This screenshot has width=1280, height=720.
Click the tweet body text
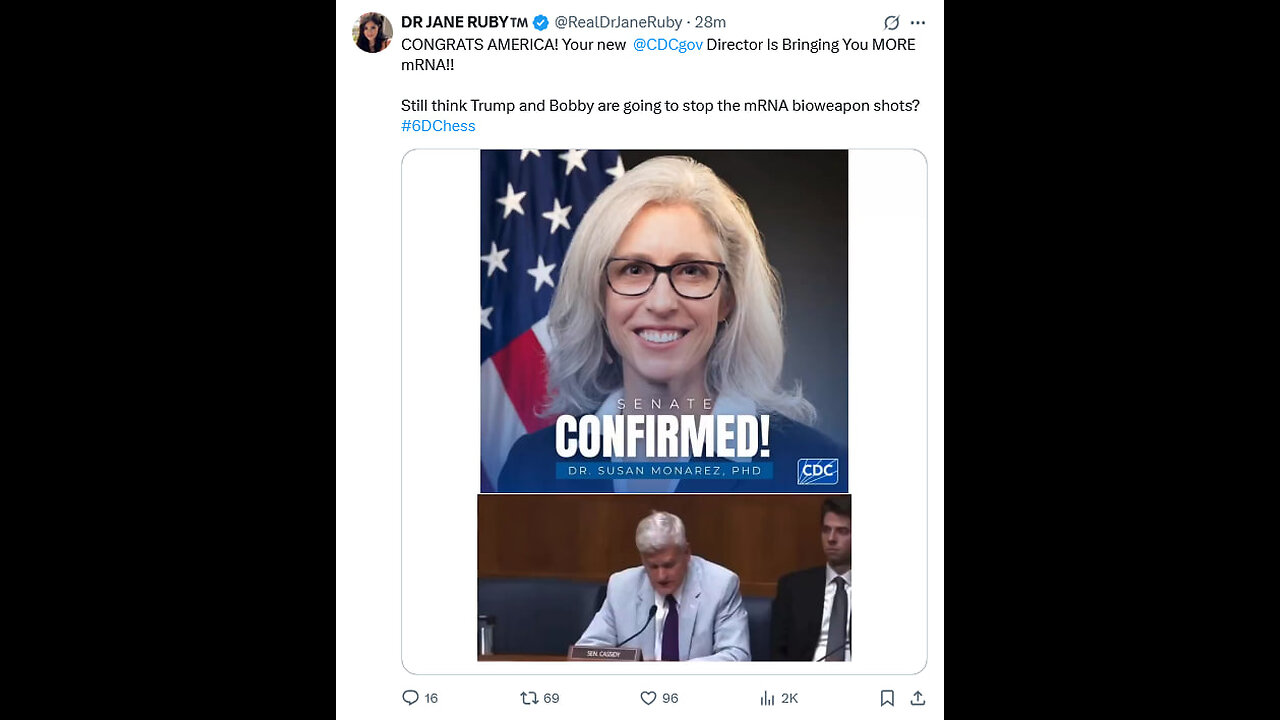click(660, 85)
